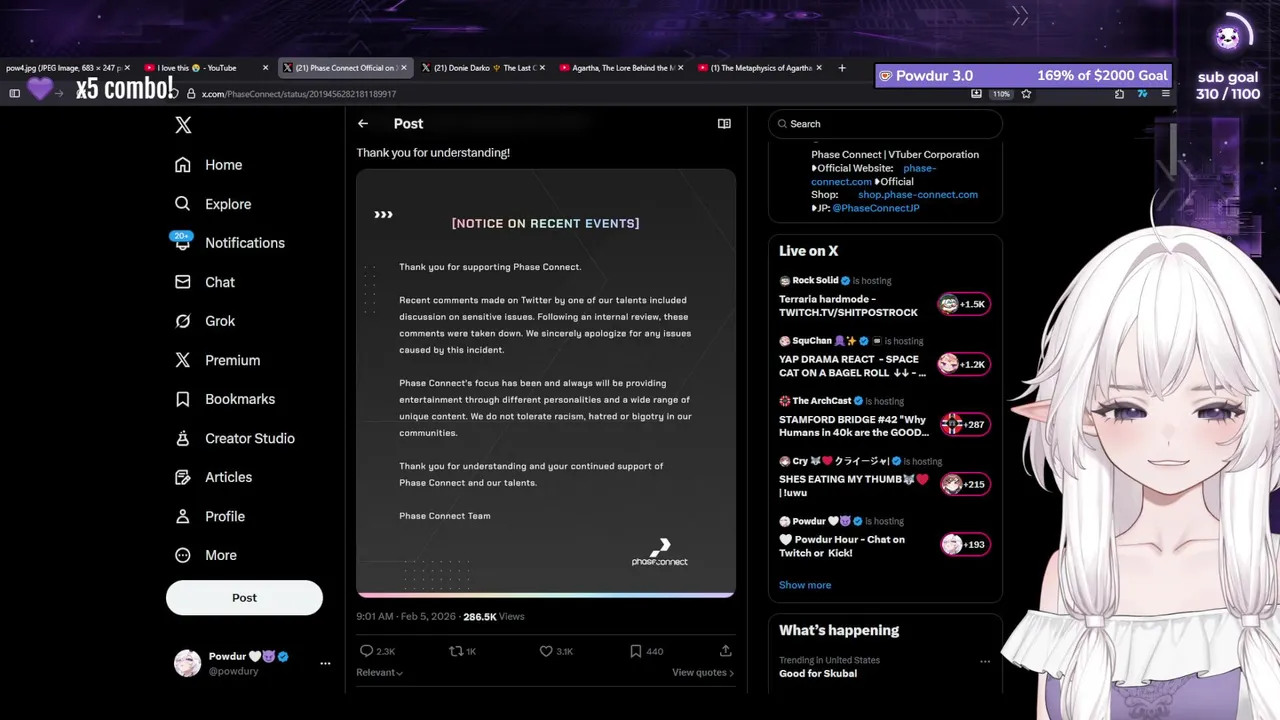The height and width of the screenshot is (720, 1280).
Task: Open reader view icon beside Post header
Action: 724,124
